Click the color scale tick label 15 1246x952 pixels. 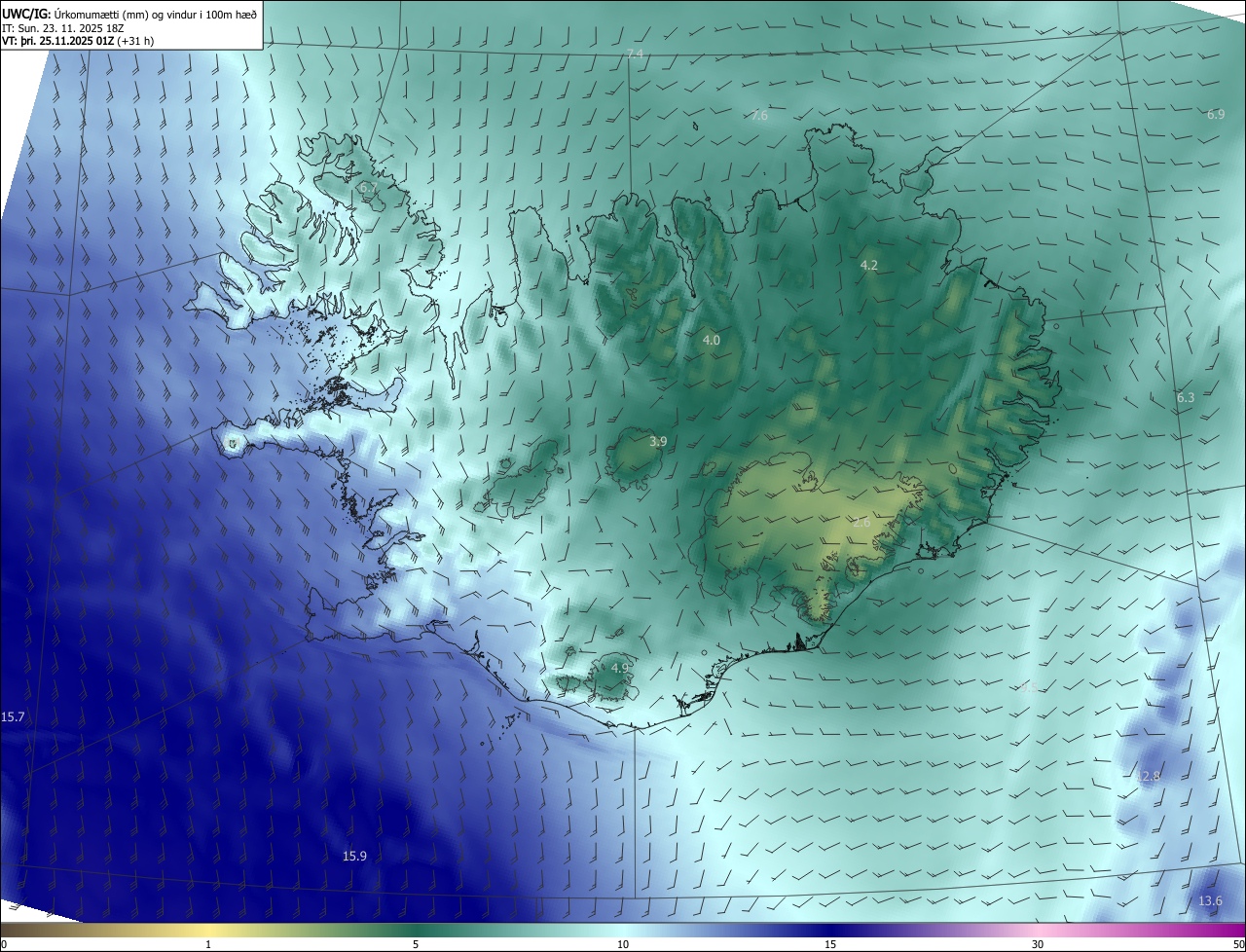point(830,944)
